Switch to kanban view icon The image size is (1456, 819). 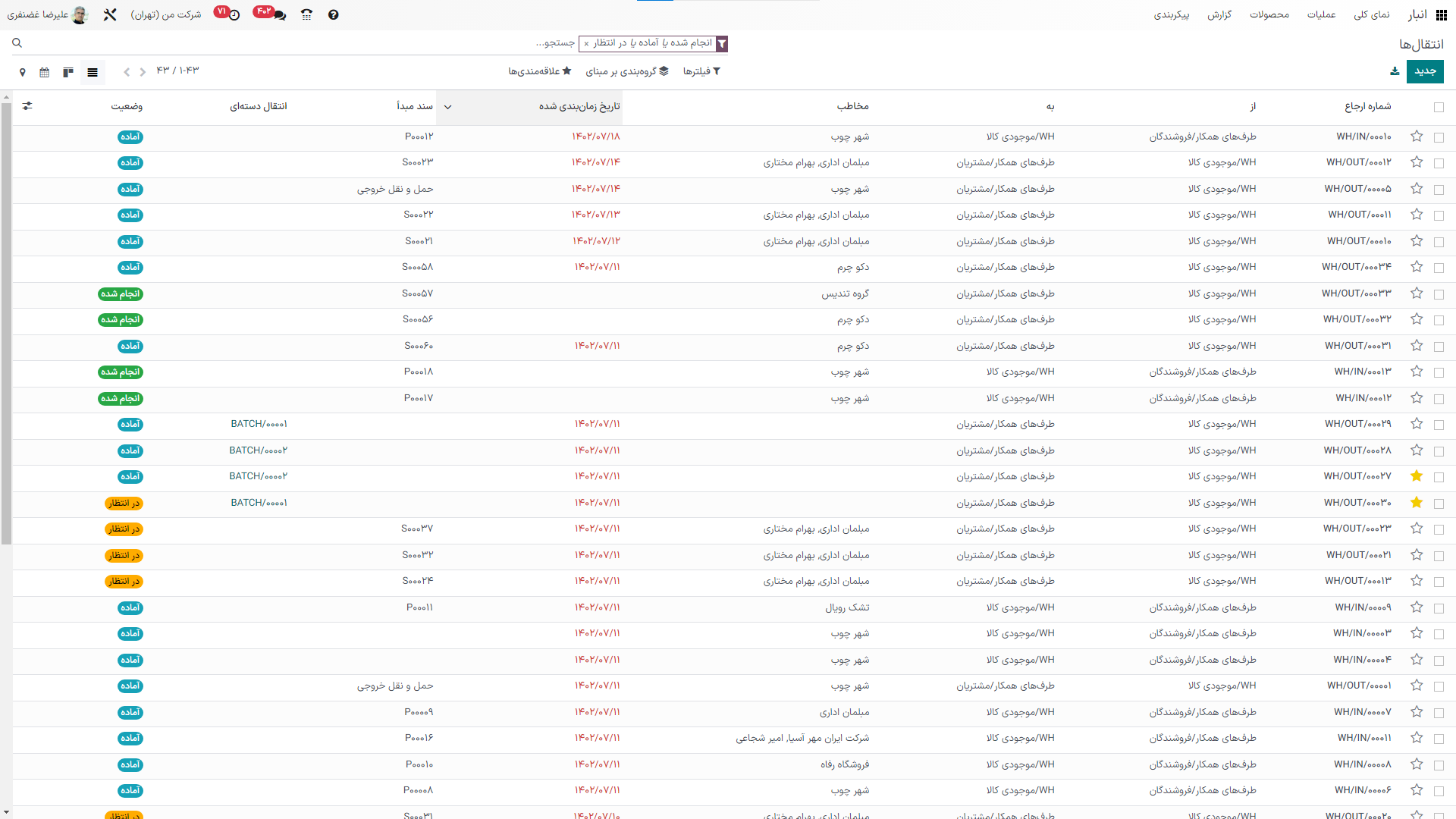[68, 72]
